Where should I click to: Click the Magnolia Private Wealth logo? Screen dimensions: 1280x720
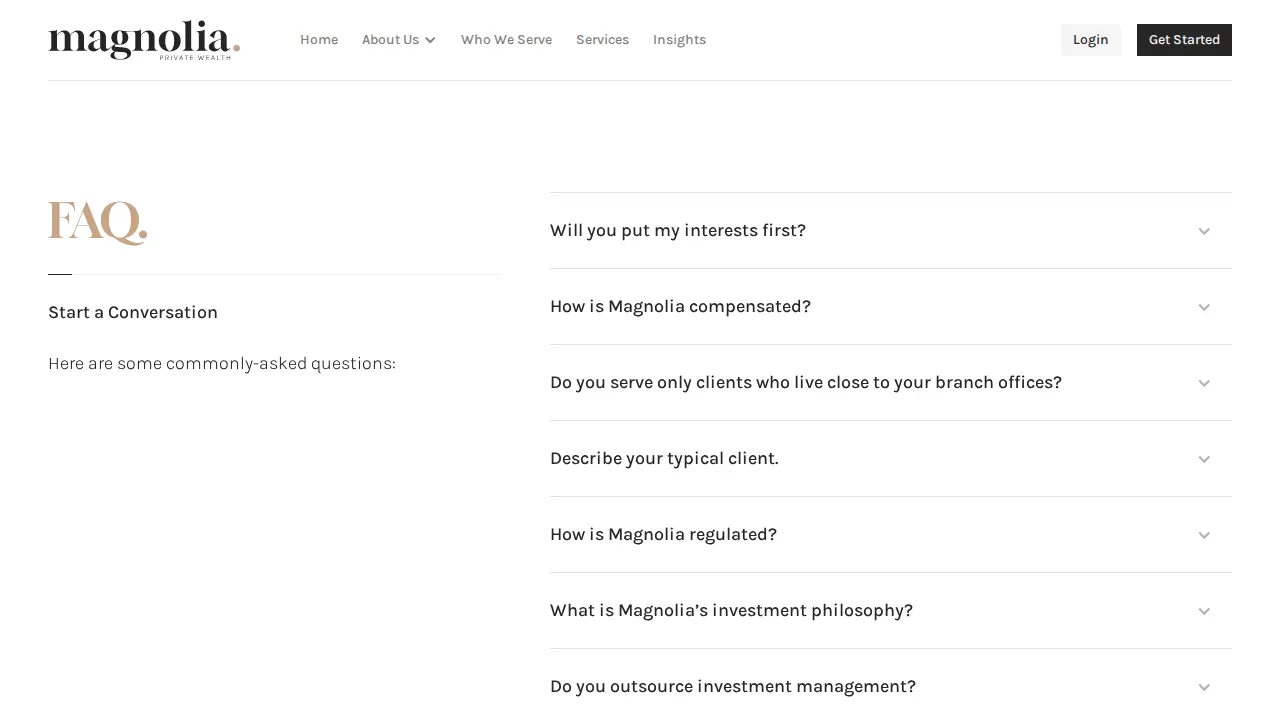144,40
